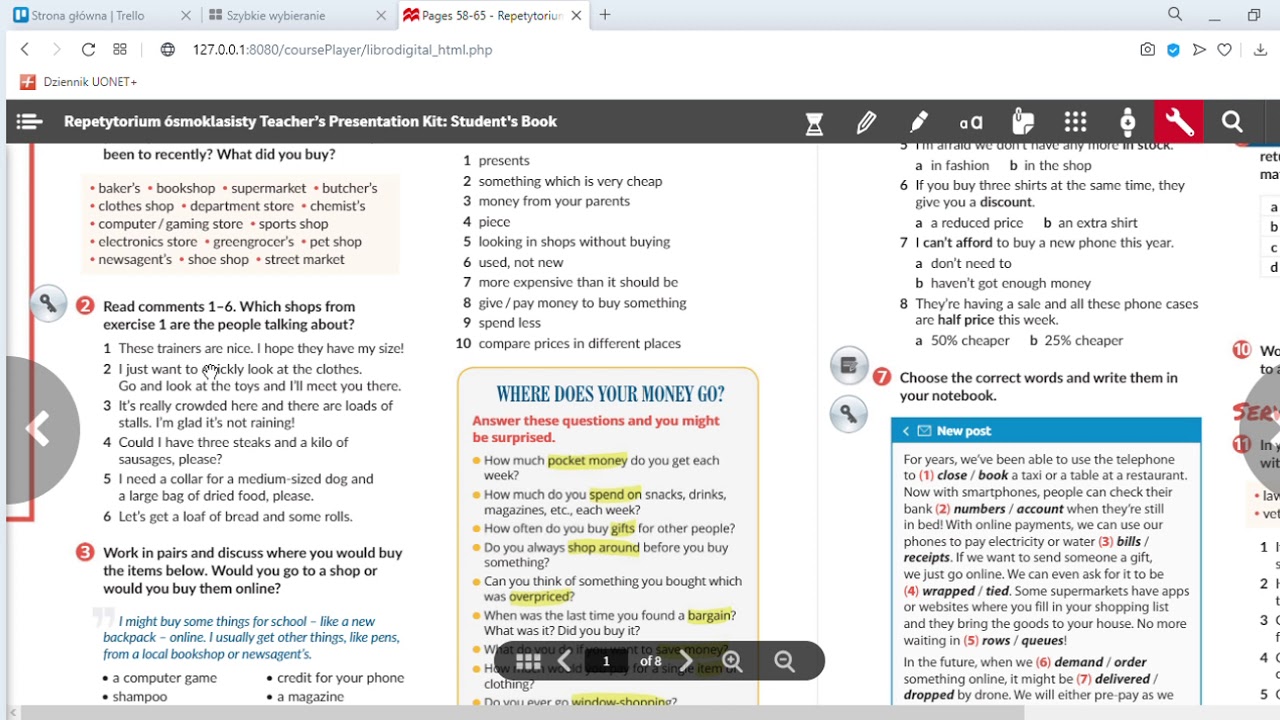Take a snapshot with camera icon

pyautogui.click(x=1147, y=50)
